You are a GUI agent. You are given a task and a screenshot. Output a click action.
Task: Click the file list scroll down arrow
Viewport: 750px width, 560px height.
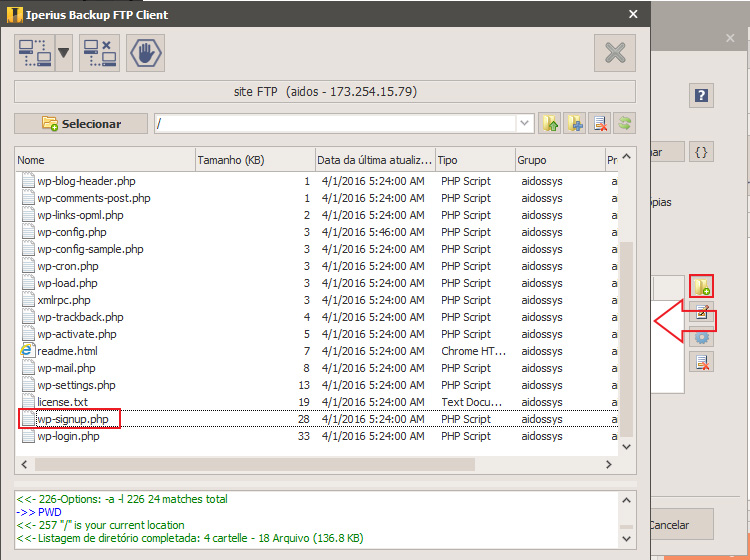pyautogui.click(x=627, y=447)
